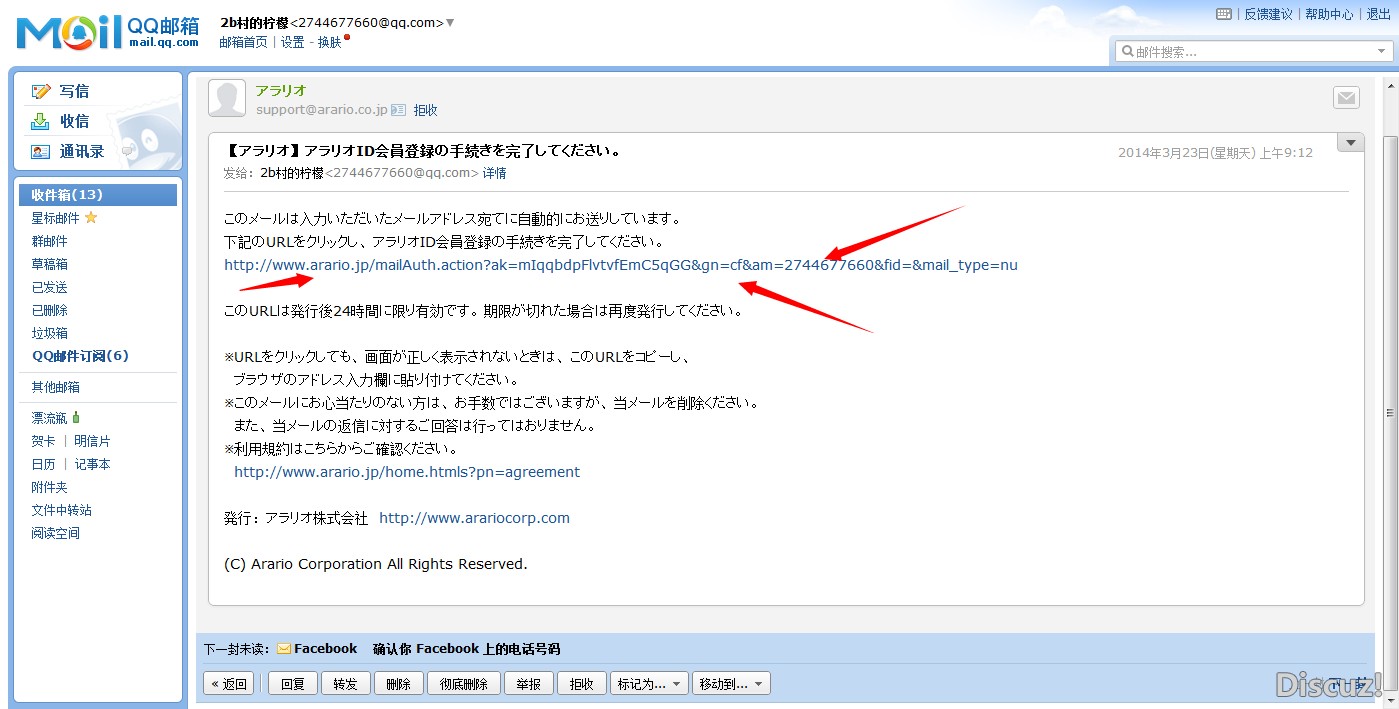Open the contacts (通讯录) icon
Image resolution: width=1399 pixels, height=709 pixels.
(x=40, y=152)
